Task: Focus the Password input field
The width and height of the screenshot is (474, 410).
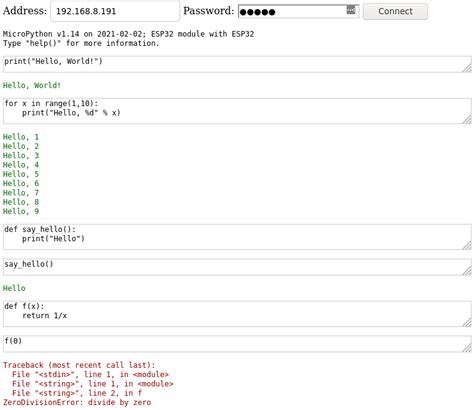Action: tap(299, 11)
